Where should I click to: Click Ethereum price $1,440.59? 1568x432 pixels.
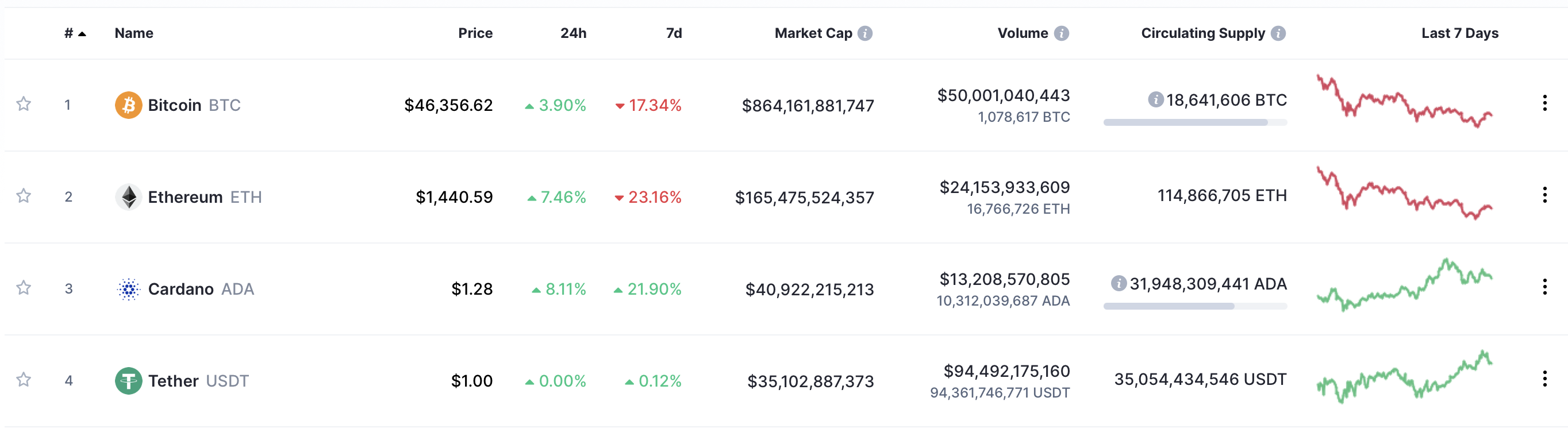454,197
